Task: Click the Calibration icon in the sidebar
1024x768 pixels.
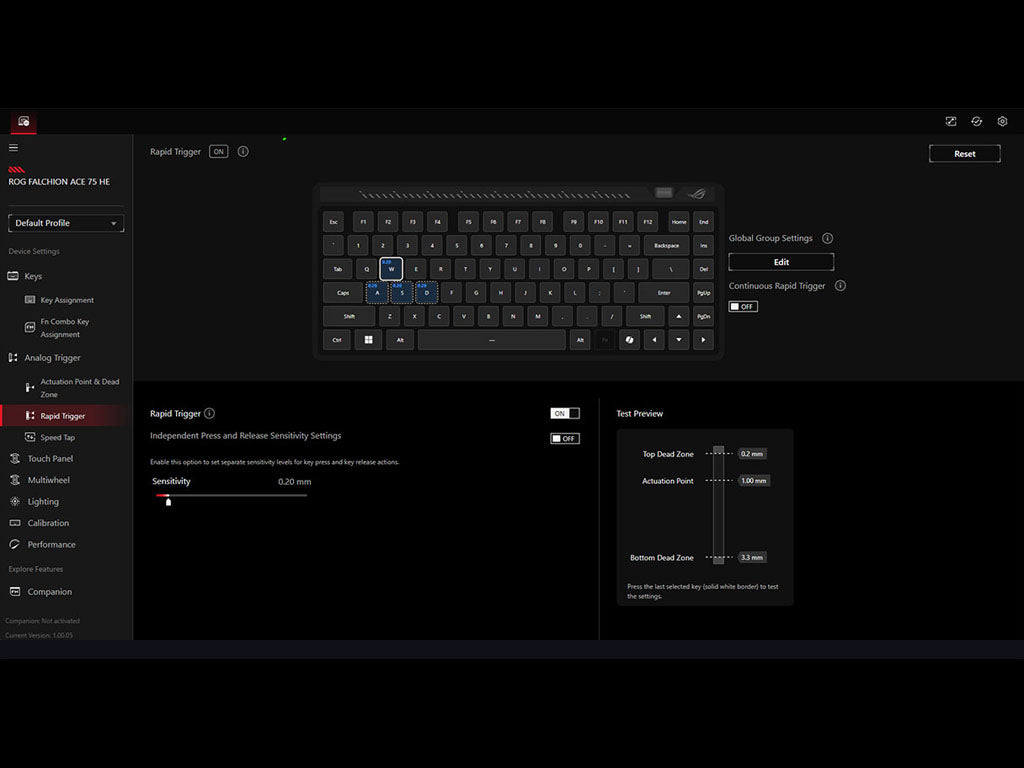Action: [x=14, y=523]
